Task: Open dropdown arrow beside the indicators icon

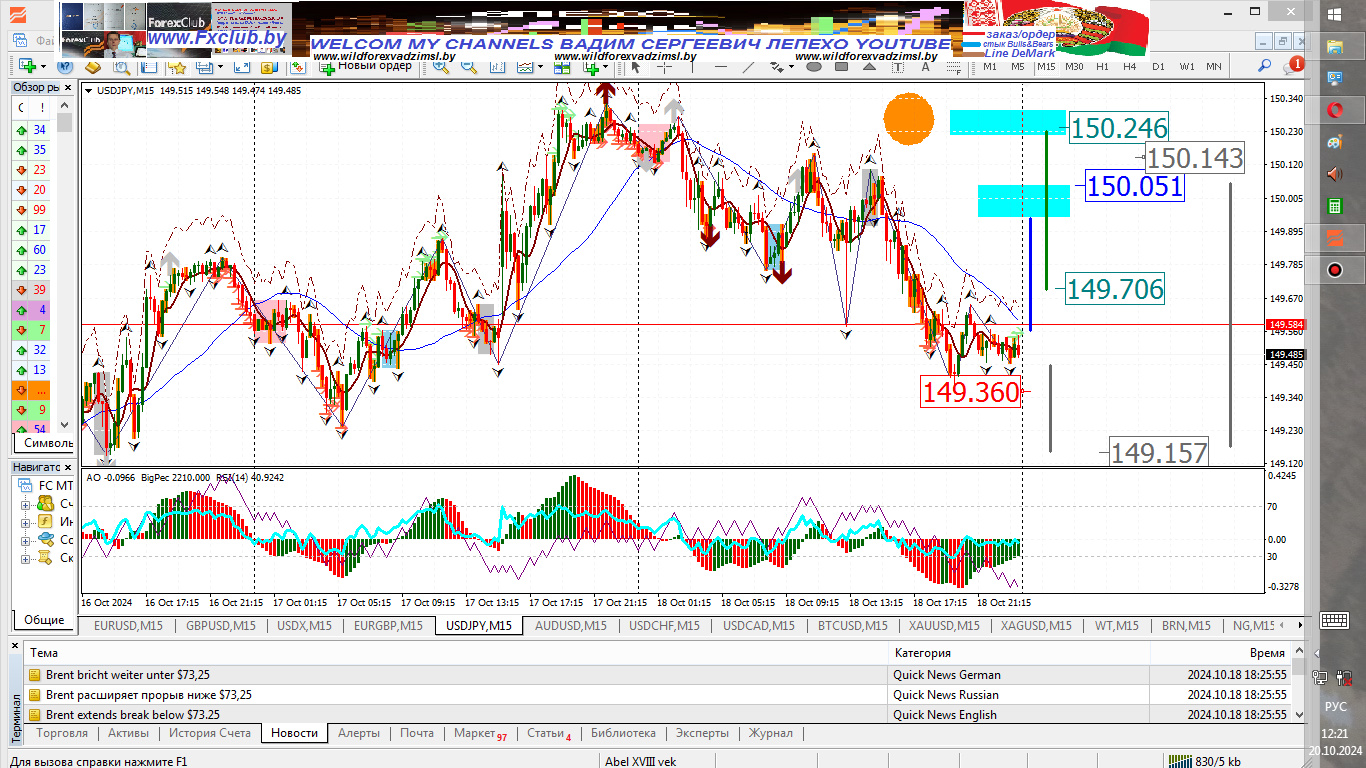Action: pos(540,67)
